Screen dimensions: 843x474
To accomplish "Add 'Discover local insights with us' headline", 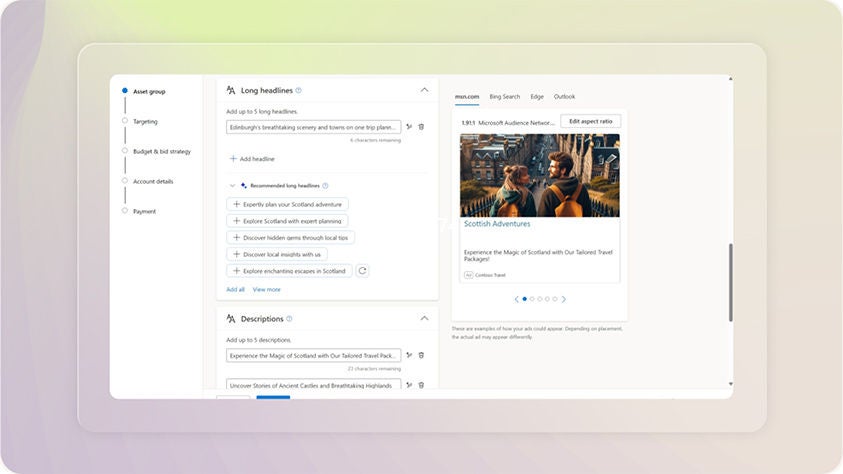I will pos(277,254).
